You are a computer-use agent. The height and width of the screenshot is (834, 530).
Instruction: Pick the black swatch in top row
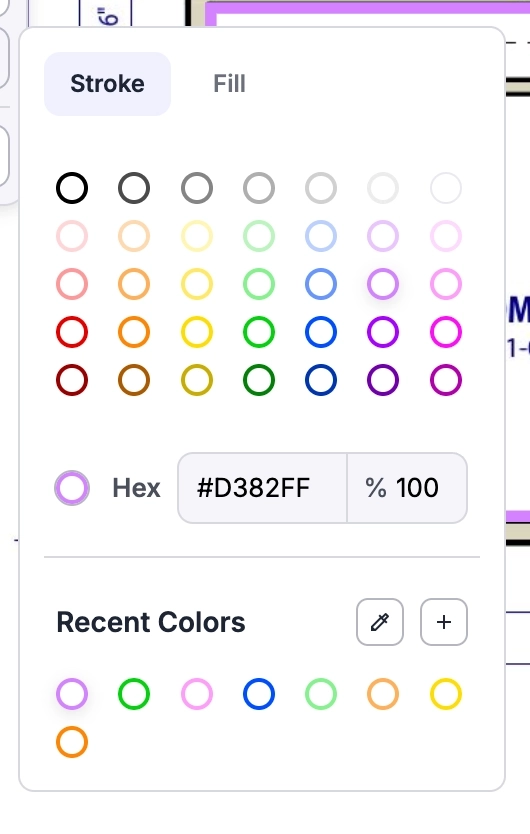click(x=72, y=188)
